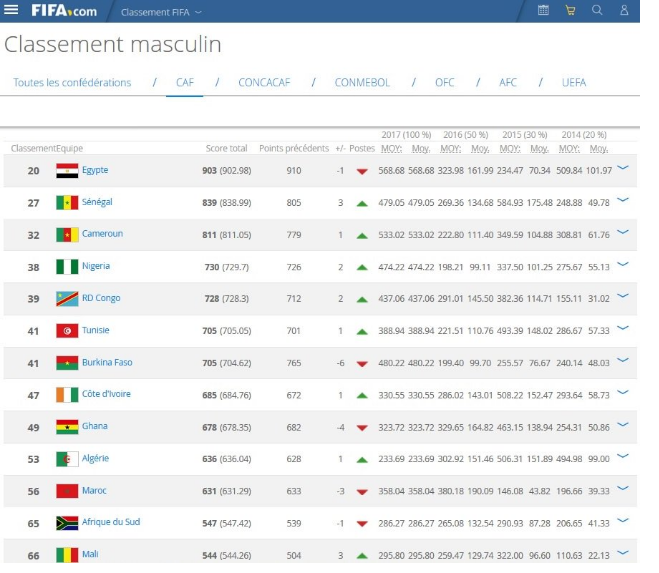This screenshot has height=573, width=659.
Task: Click the Maroc flag icon
Action: point(67,491)
